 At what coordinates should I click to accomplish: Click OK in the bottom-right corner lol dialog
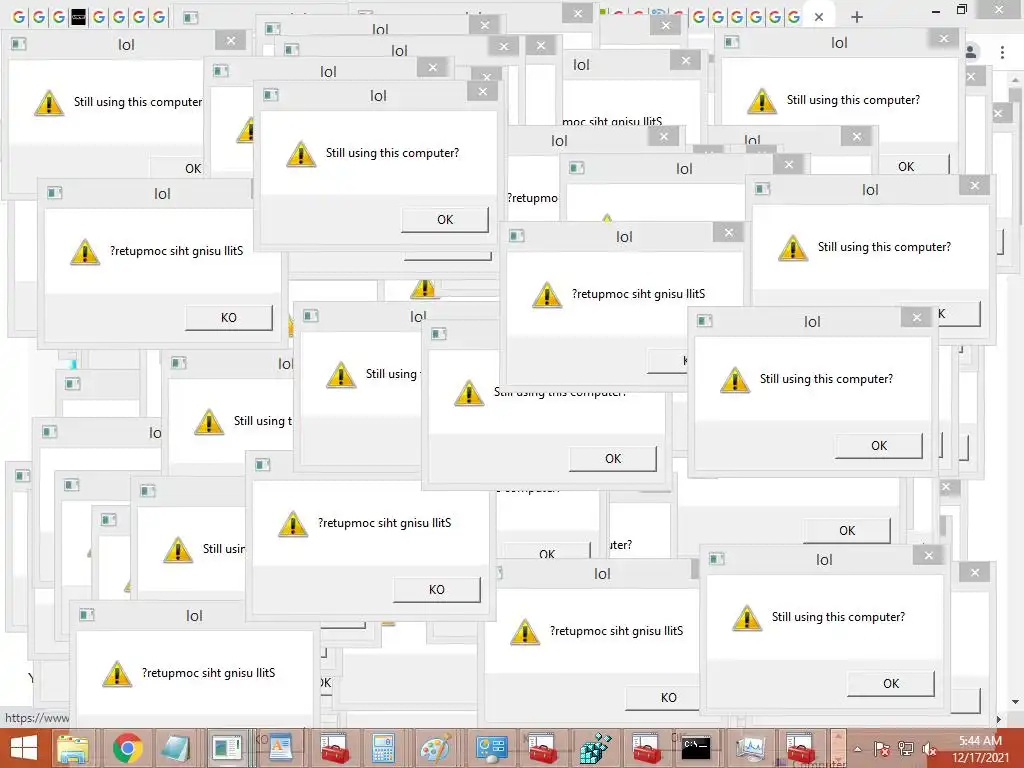click(x=891, y=683)
